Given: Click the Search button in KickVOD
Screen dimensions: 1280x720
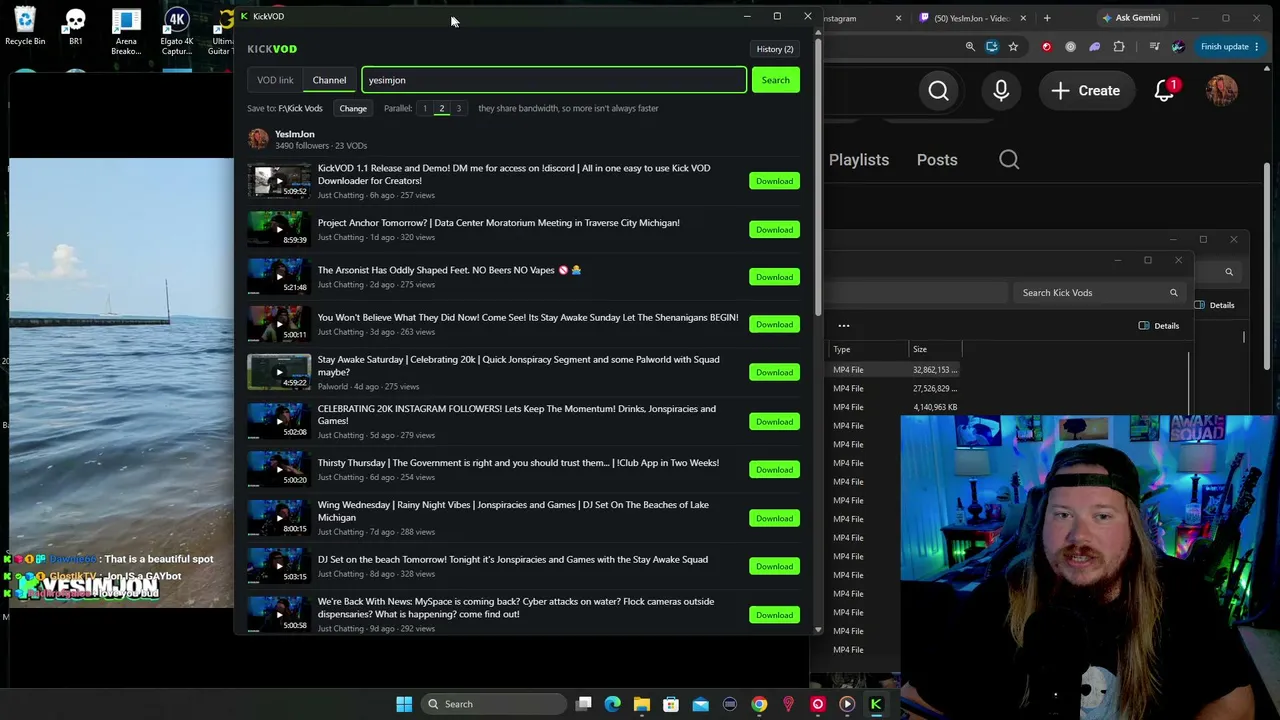Looking at the screenshot, I should point(775,80).
